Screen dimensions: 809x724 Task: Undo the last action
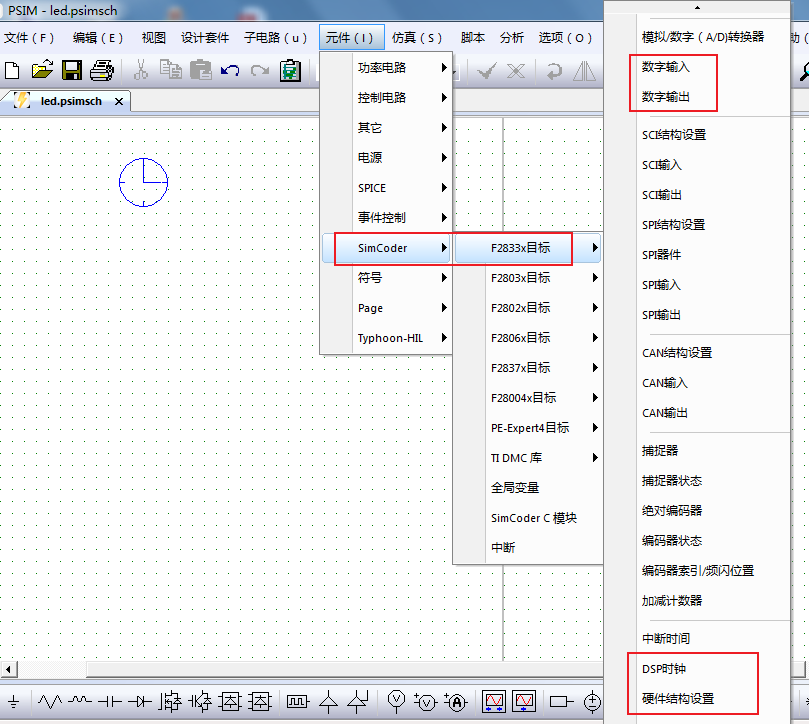pos(230,71)
